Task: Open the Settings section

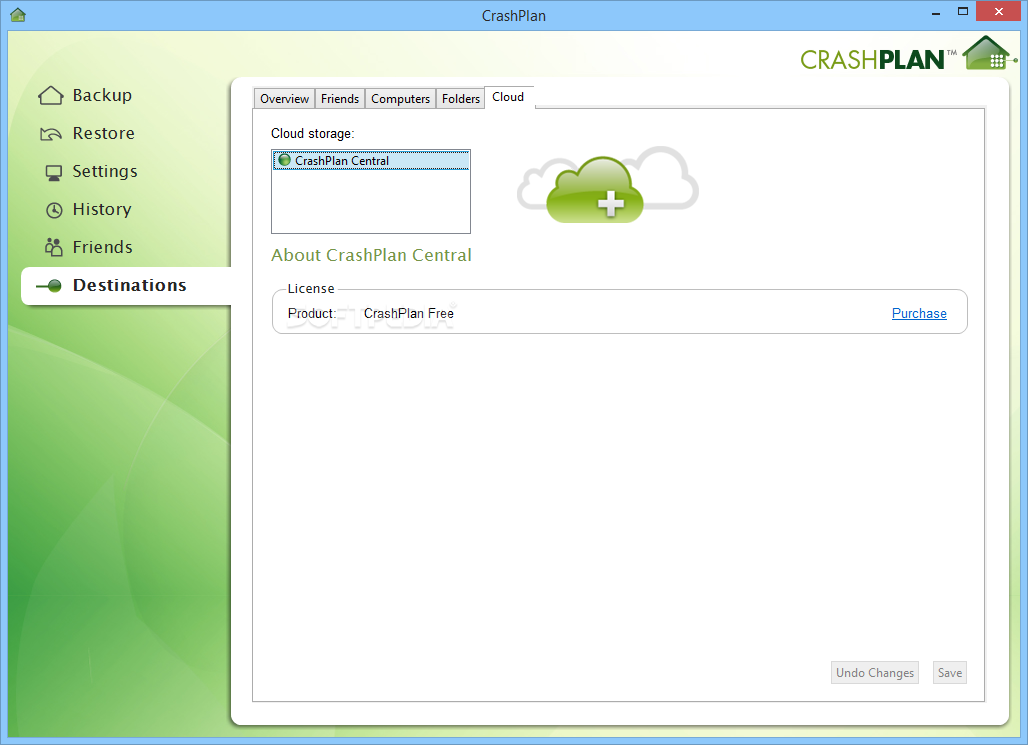Action: 105,171
